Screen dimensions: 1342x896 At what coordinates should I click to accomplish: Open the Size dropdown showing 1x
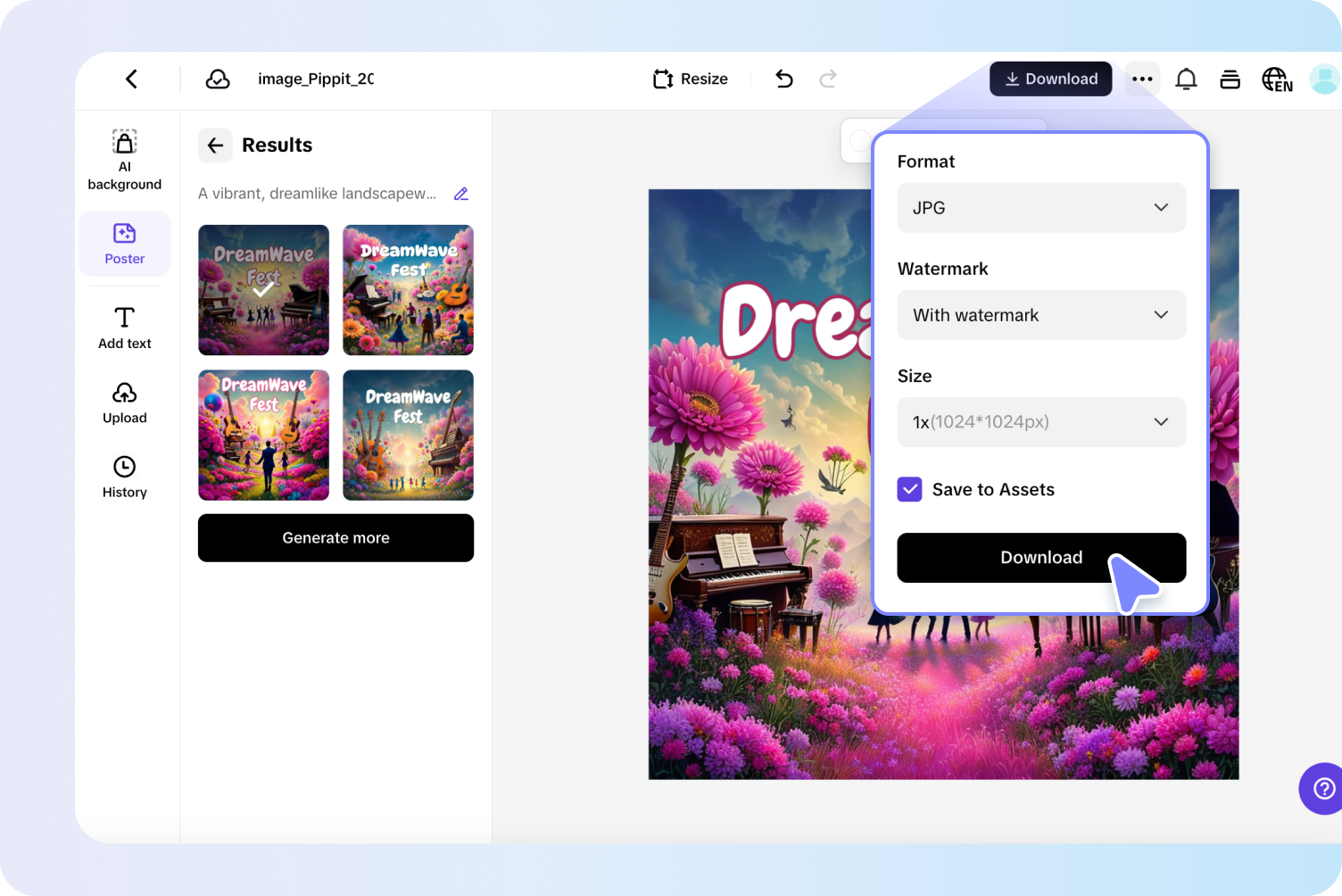(x=1041, y=422)
